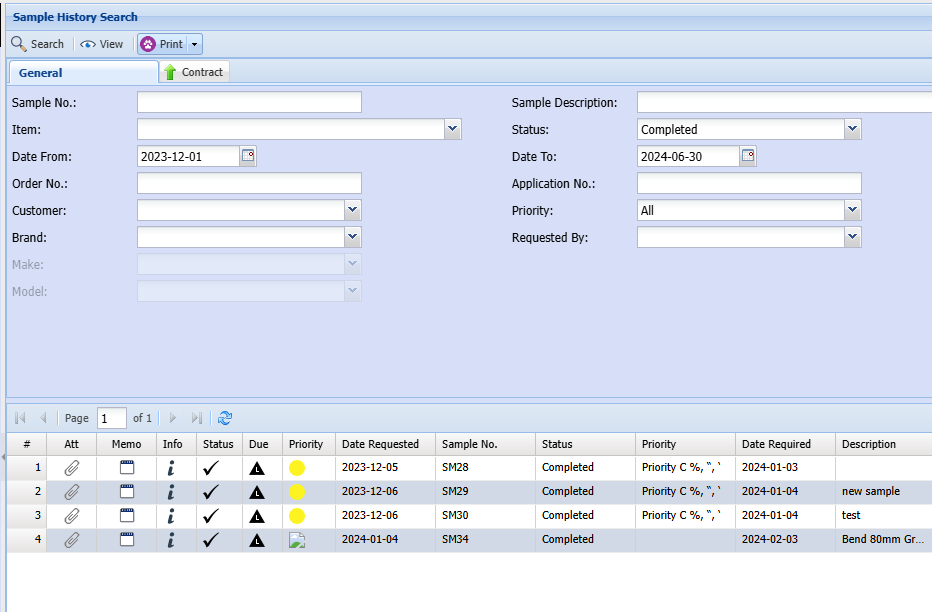
Task: Click the View eye toolbar button
Action: [102, 44]
